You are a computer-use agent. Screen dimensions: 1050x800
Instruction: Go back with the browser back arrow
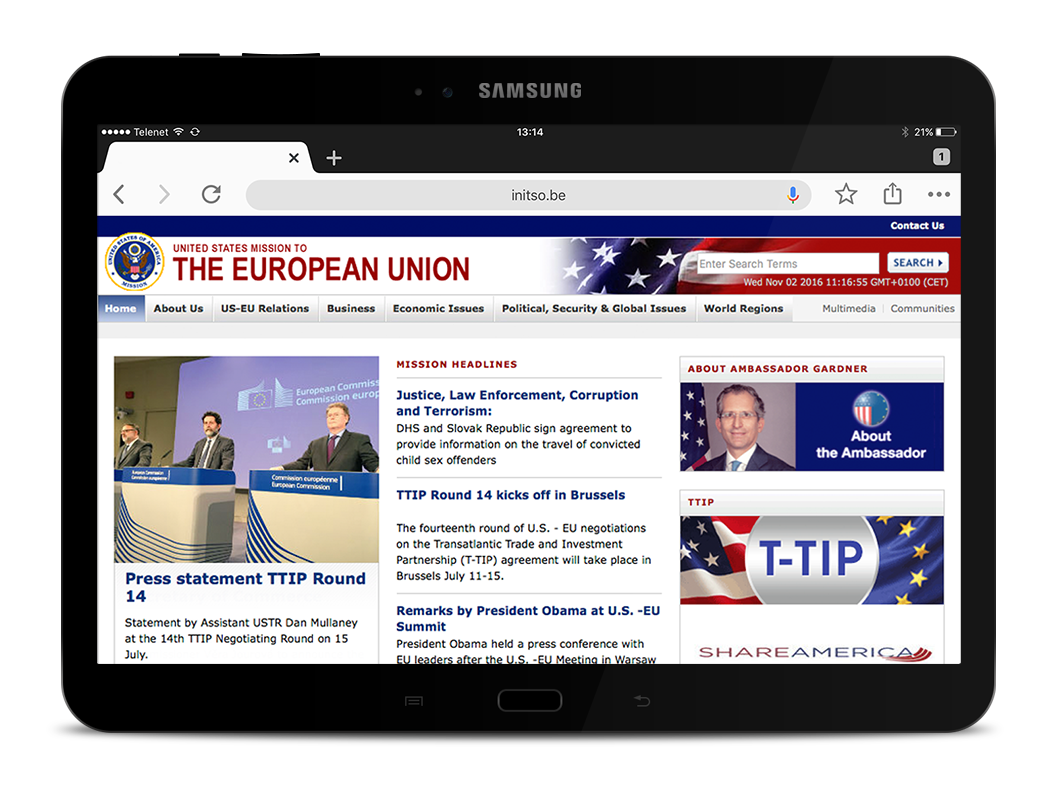click(119, 195)
